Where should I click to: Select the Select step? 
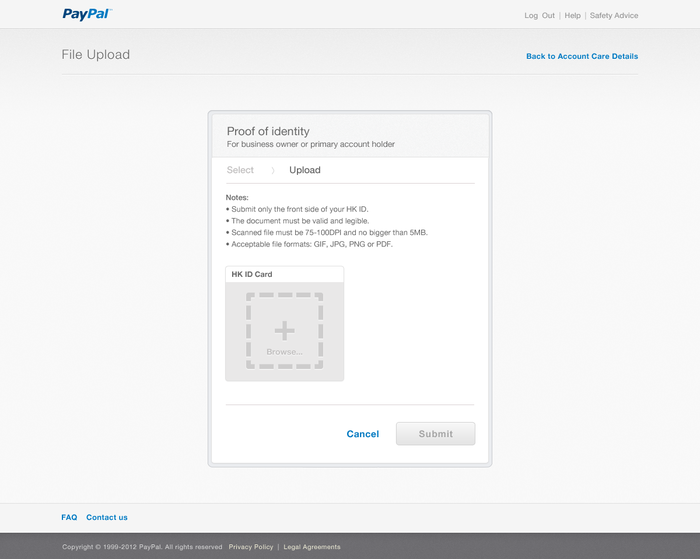coord(240,170)
